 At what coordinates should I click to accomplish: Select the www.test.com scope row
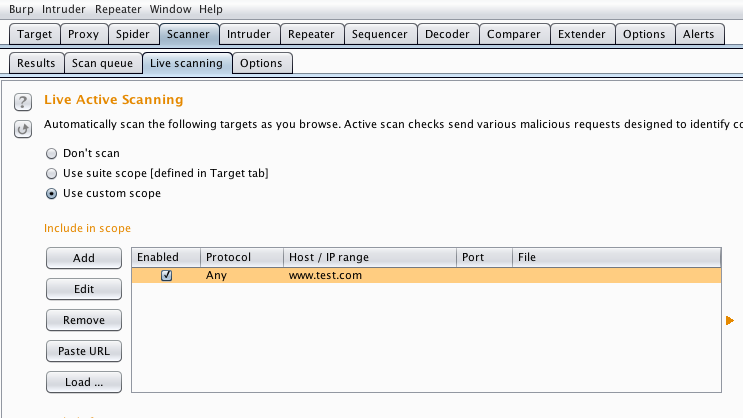[x=400, y=275]
